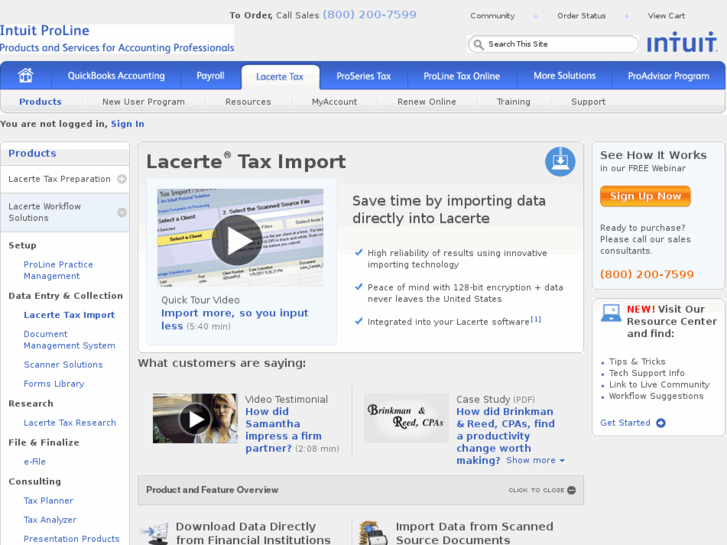
Task: Click 'Link to Live Community' list item
Action: click(x=659, y=385)
